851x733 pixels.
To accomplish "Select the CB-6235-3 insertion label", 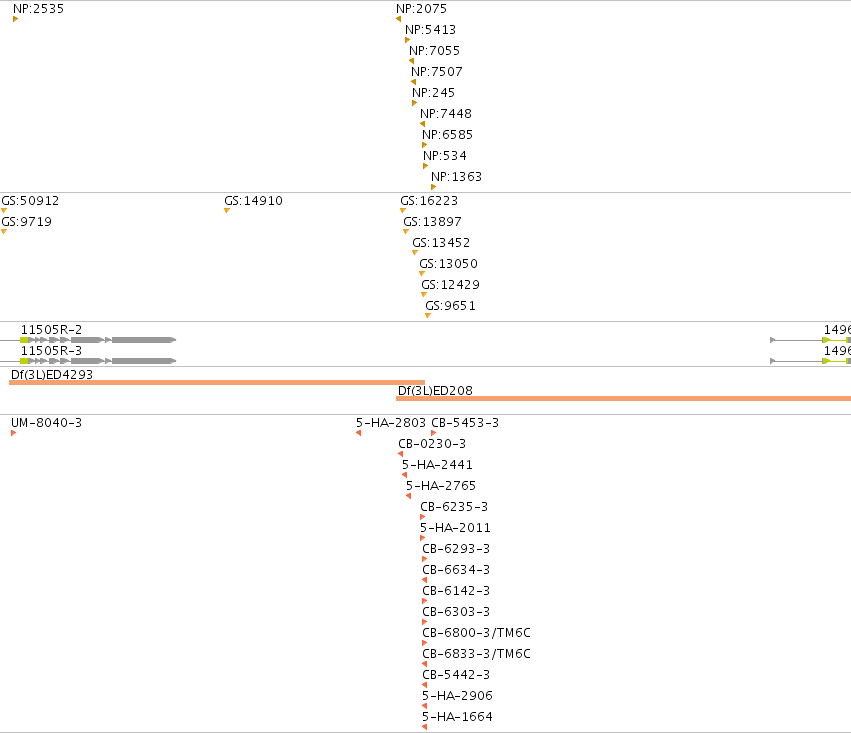I will pyautogui.click(x=454, y=507).
